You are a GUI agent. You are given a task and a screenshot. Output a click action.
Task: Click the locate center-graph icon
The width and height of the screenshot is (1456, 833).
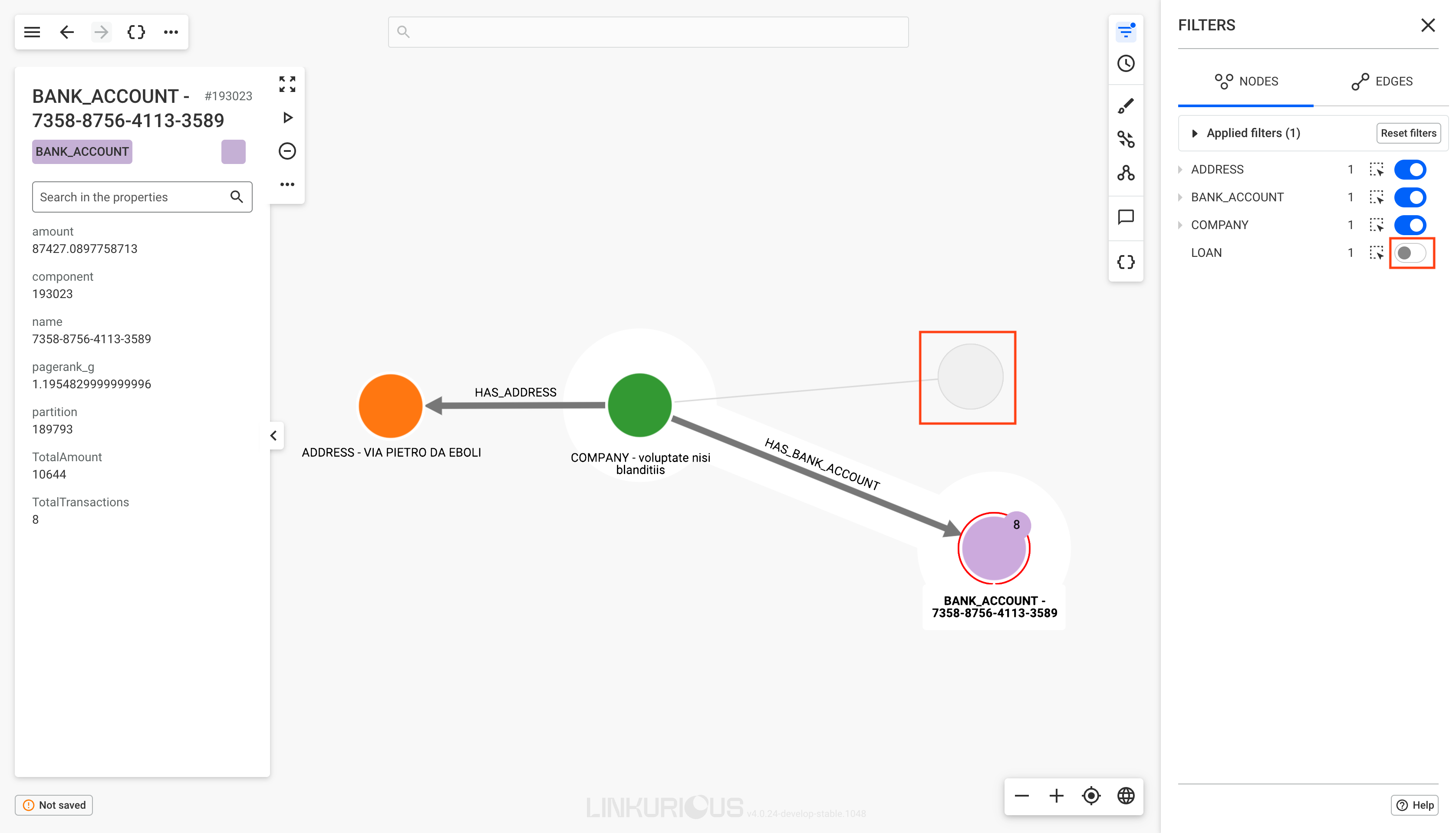point(1091,795)
